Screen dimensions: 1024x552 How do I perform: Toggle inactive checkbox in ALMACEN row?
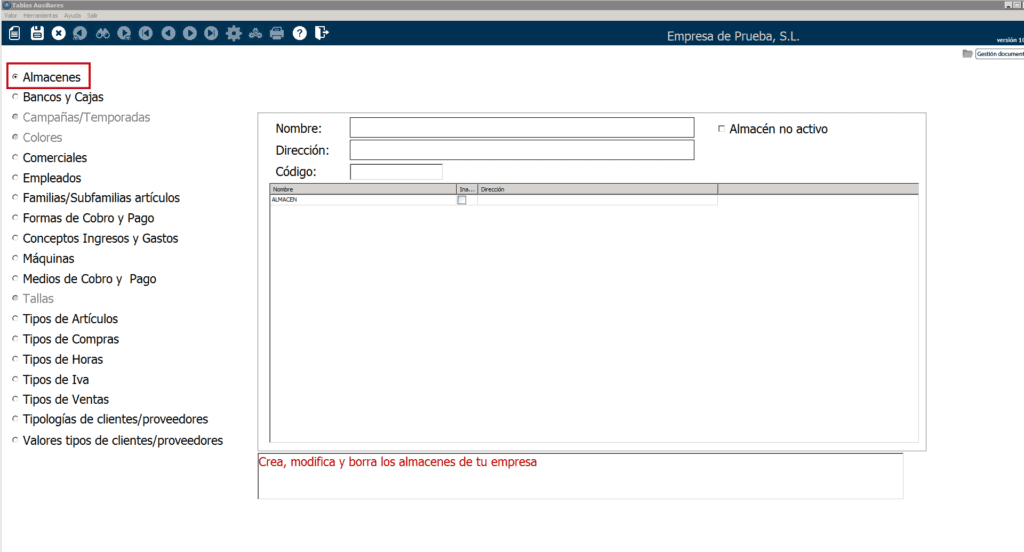462,200
